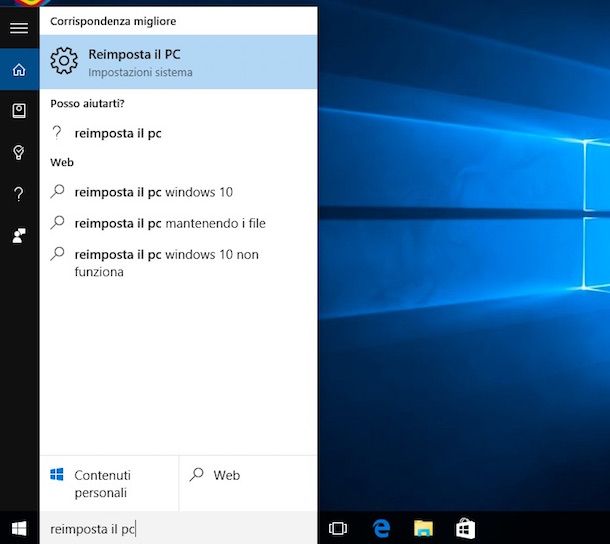Click the 'Web' section heading above suggestions
Screen dimensions: 610x544
pyautogui.click(x=62, y=162)
